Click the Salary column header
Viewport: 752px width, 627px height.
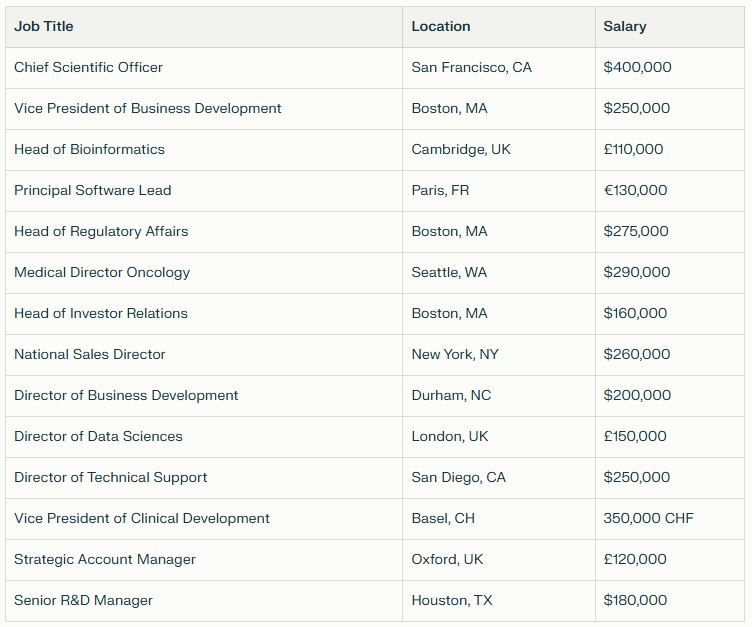click(x=625, y=26)
